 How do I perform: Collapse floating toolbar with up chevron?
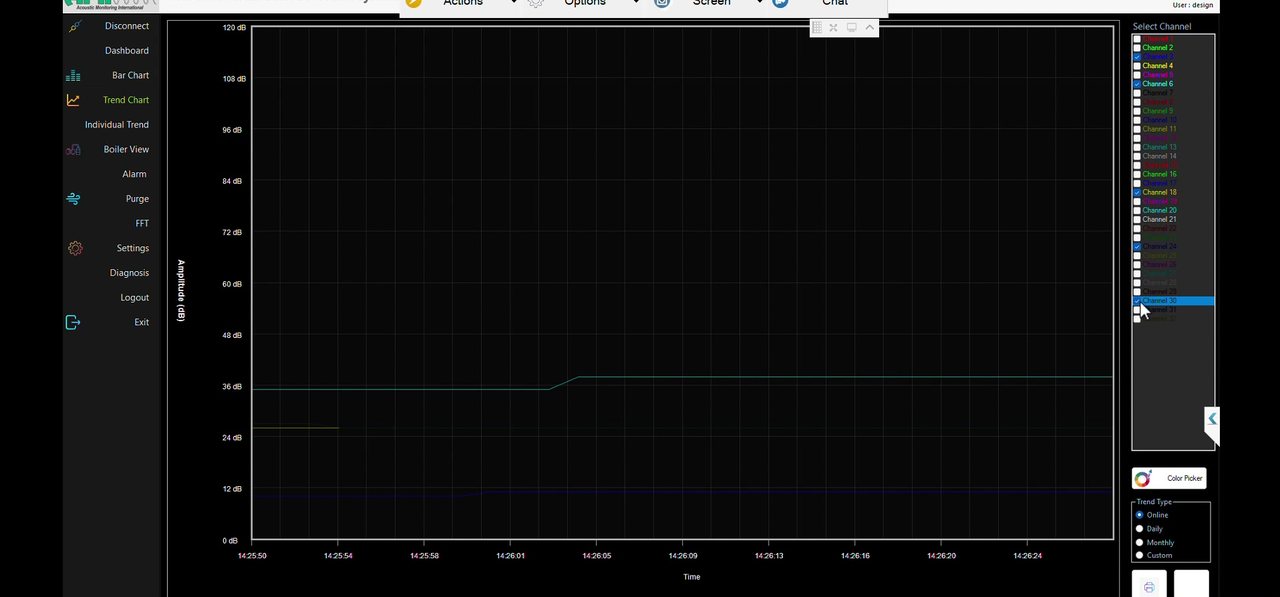[x=870, y=28]
